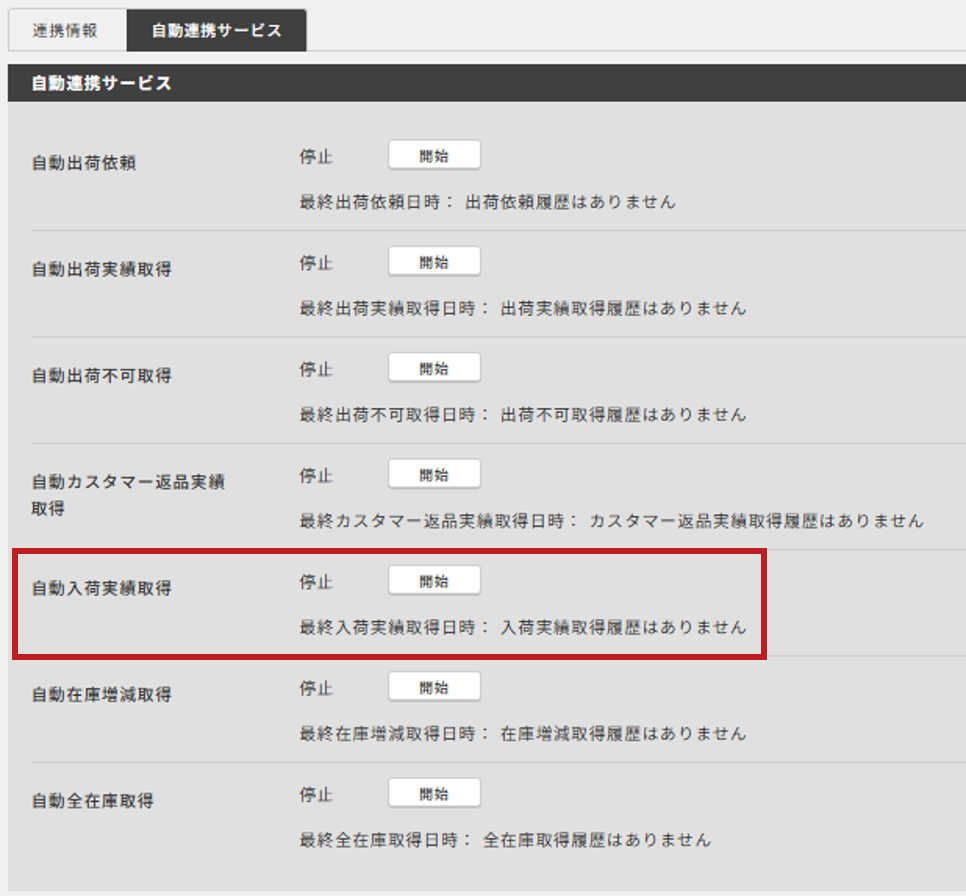Click label 最終全在庫取得日時：
The height and width of the screenshot is (896, 966).
click(x=386, y=840)
